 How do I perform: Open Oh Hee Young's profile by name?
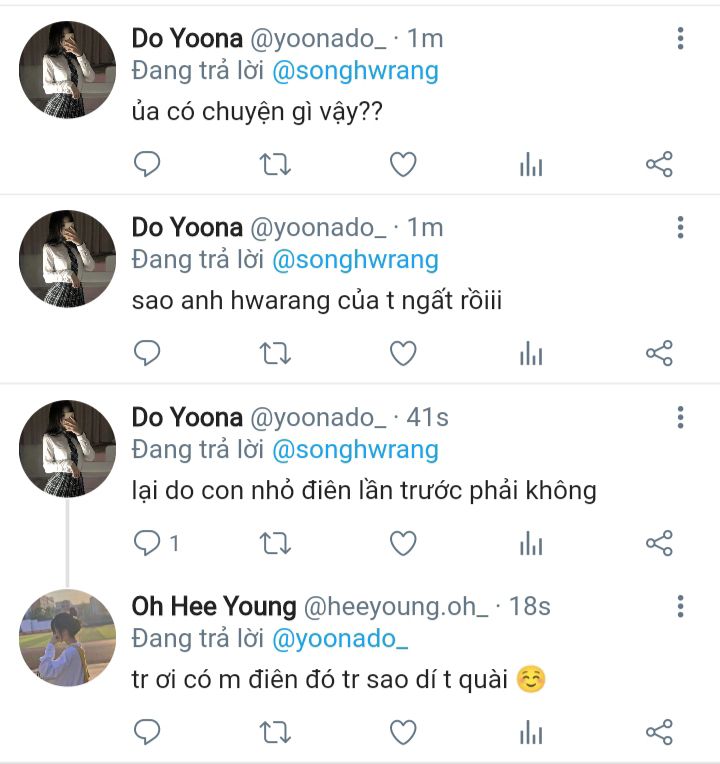214,607
